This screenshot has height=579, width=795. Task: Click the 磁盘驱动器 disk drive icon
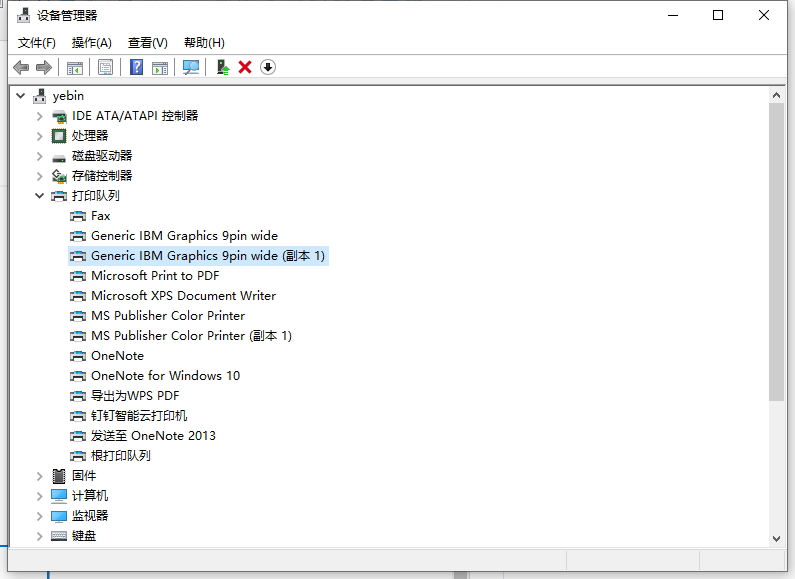click(x=59, y=157)
